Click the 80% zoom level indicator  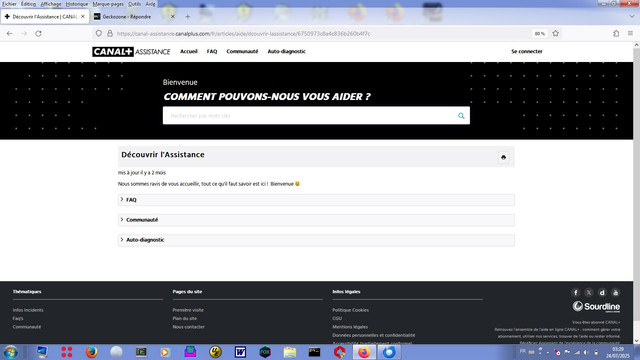click(x=540, y=33)
